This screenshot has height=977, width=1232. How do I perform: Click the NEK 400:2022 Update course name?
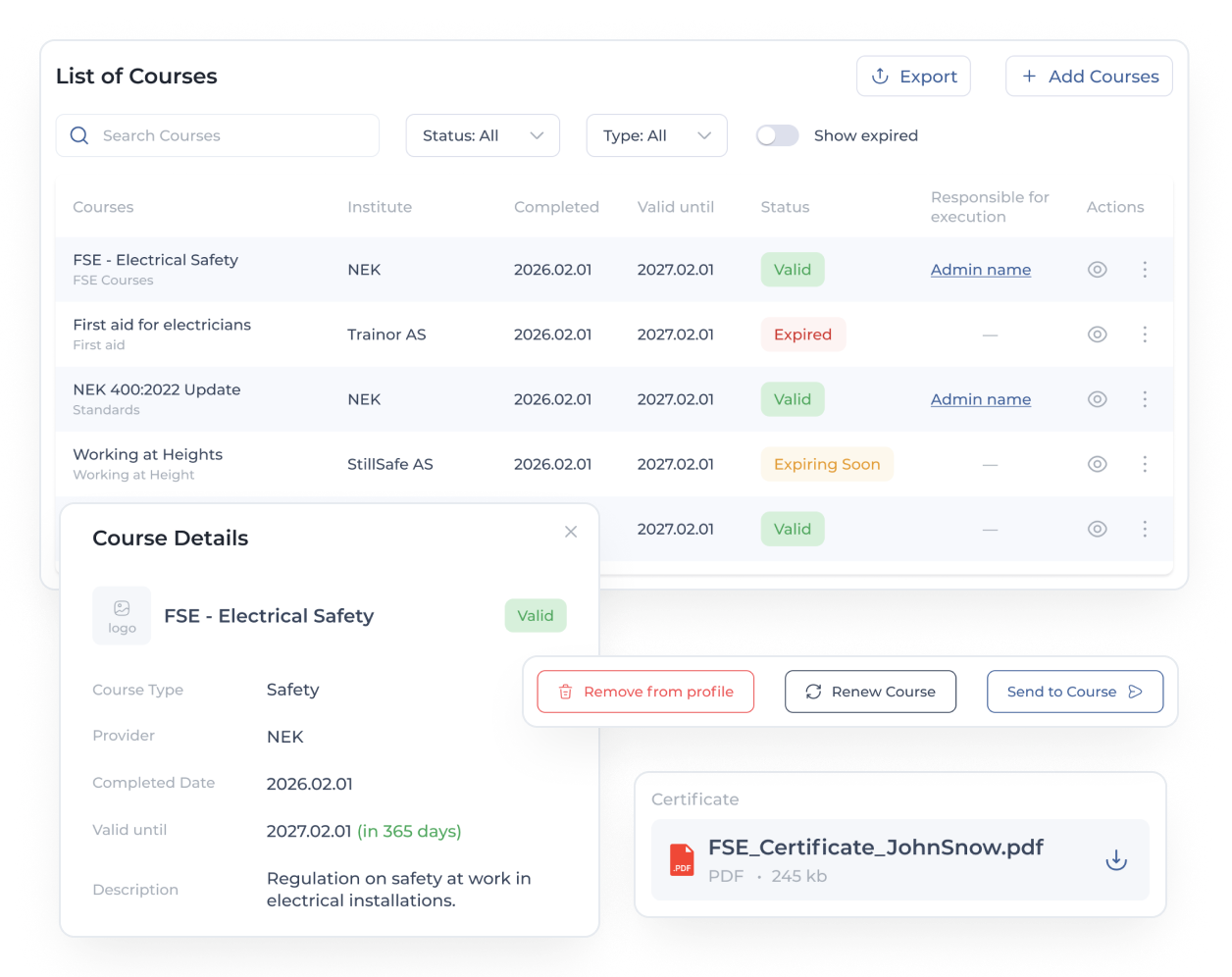tap(157, 389)
